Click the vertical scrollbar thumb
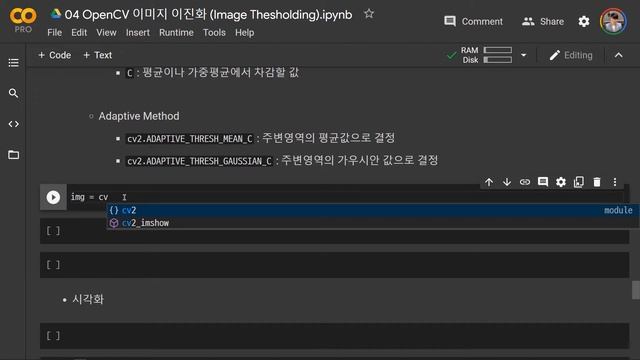The height and width of the screenshot is (360, 640). click(636, 290)
